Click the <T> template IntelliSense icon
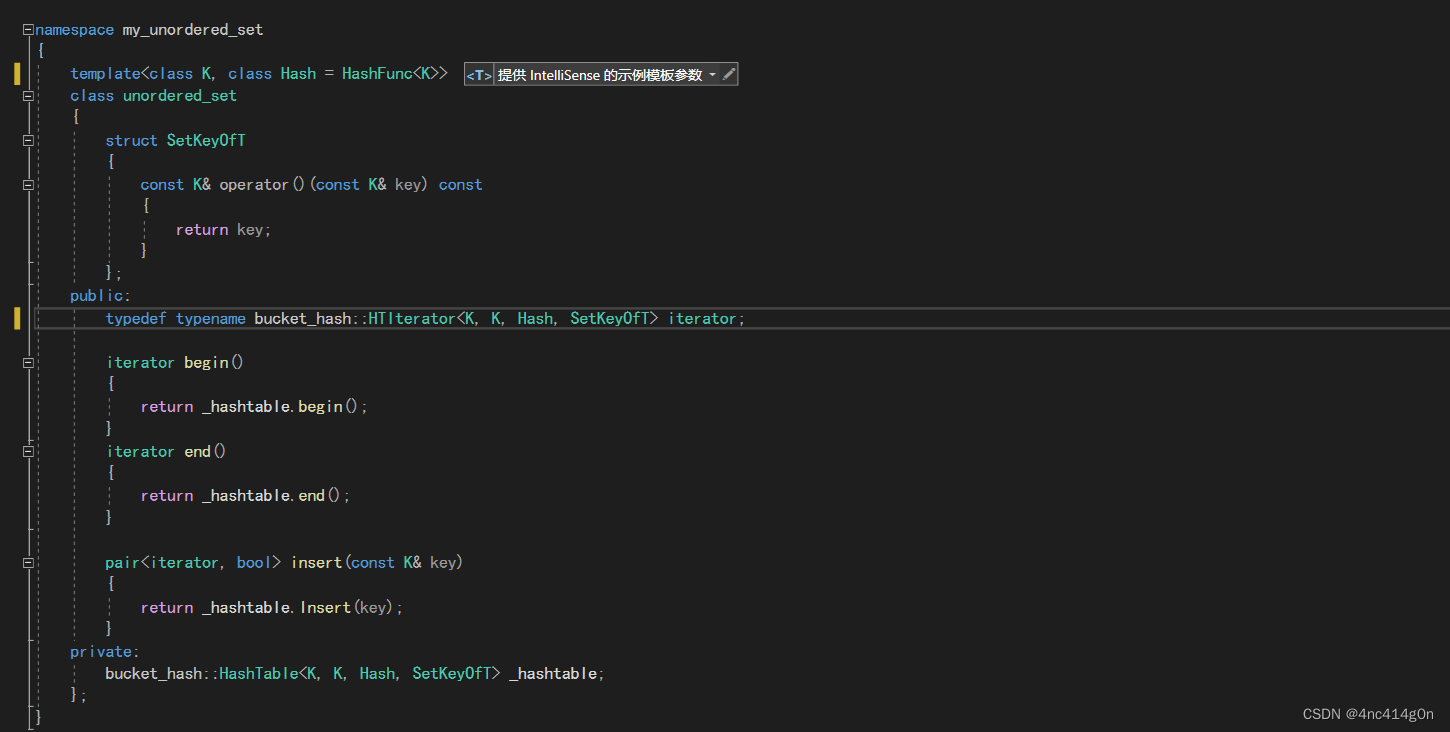This screenshot has width=1450, height=732. coord(479,75)
